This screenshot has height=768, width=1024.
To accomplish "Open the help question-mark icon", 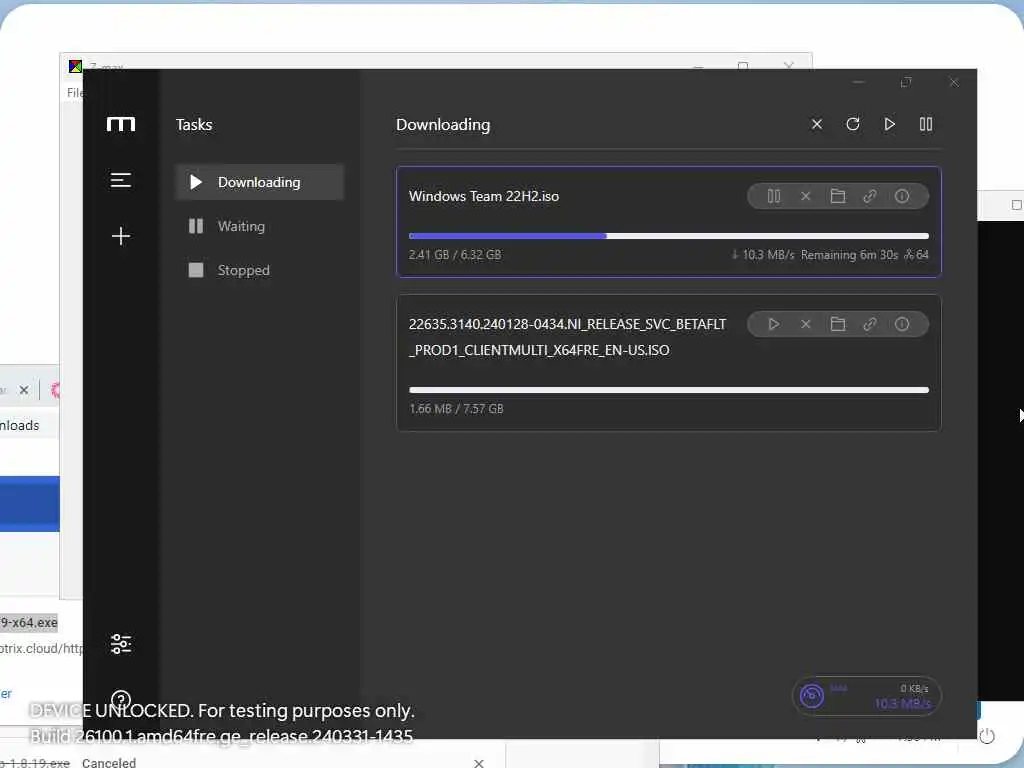I will (x=121, y=700).
